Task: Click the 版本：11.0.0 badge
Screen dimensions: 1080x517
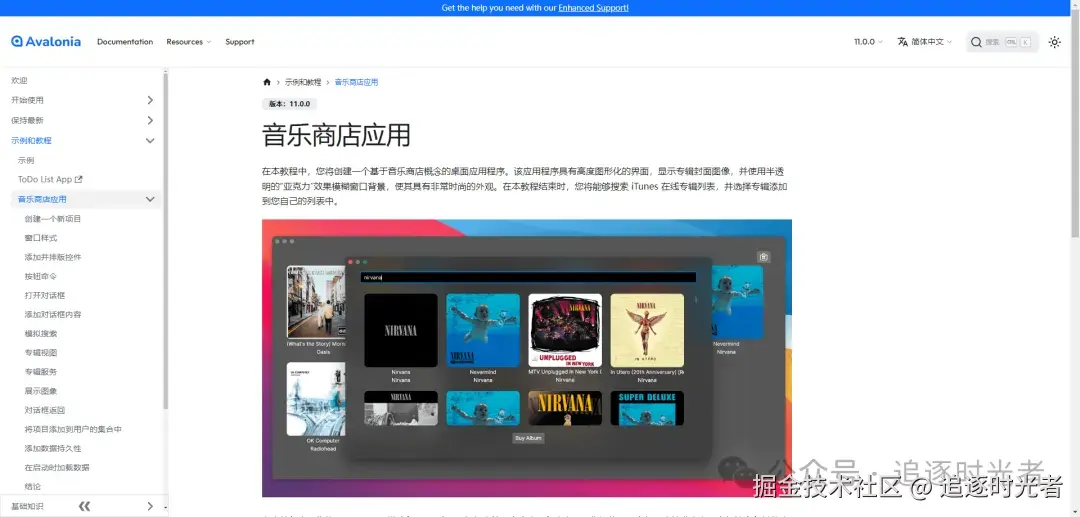Action: (x=289, y=104)
